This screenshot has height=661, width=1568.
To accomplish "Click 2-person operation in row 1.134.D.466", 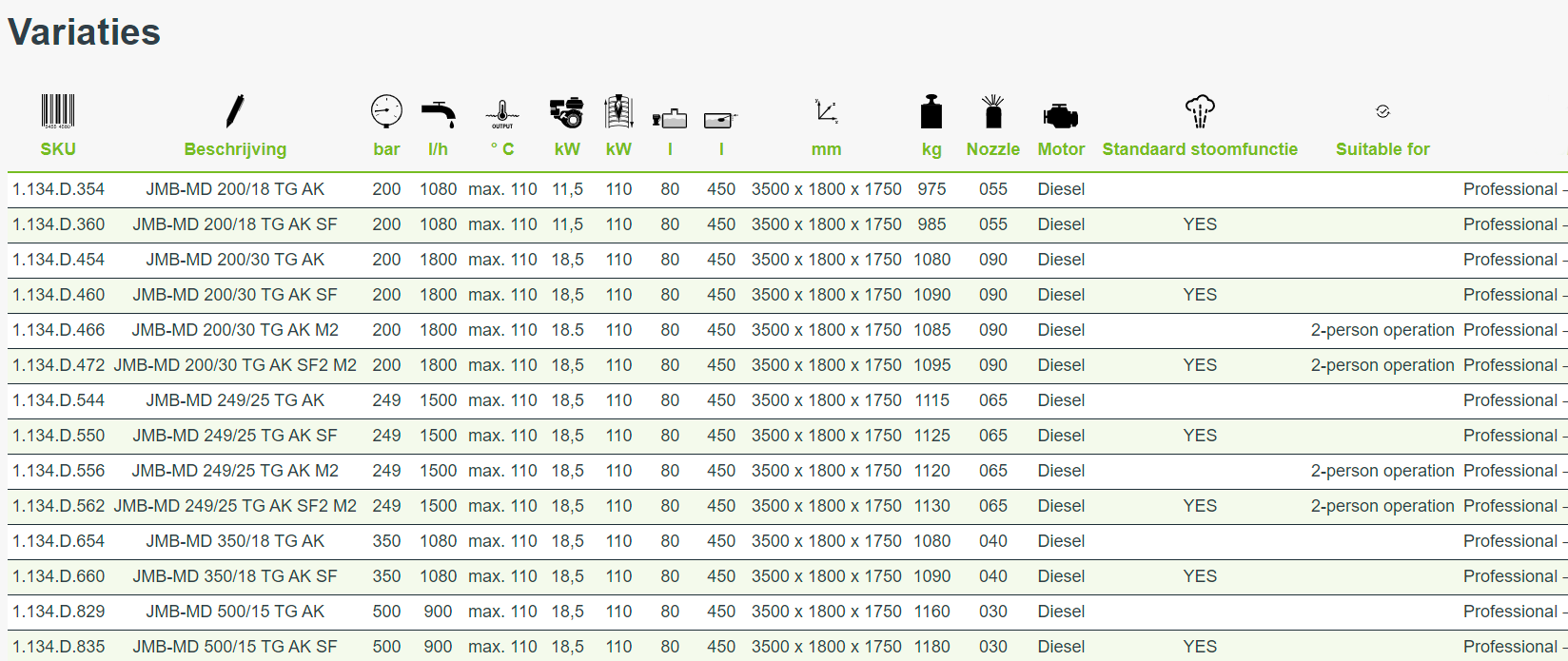I will click(1382, 330).
